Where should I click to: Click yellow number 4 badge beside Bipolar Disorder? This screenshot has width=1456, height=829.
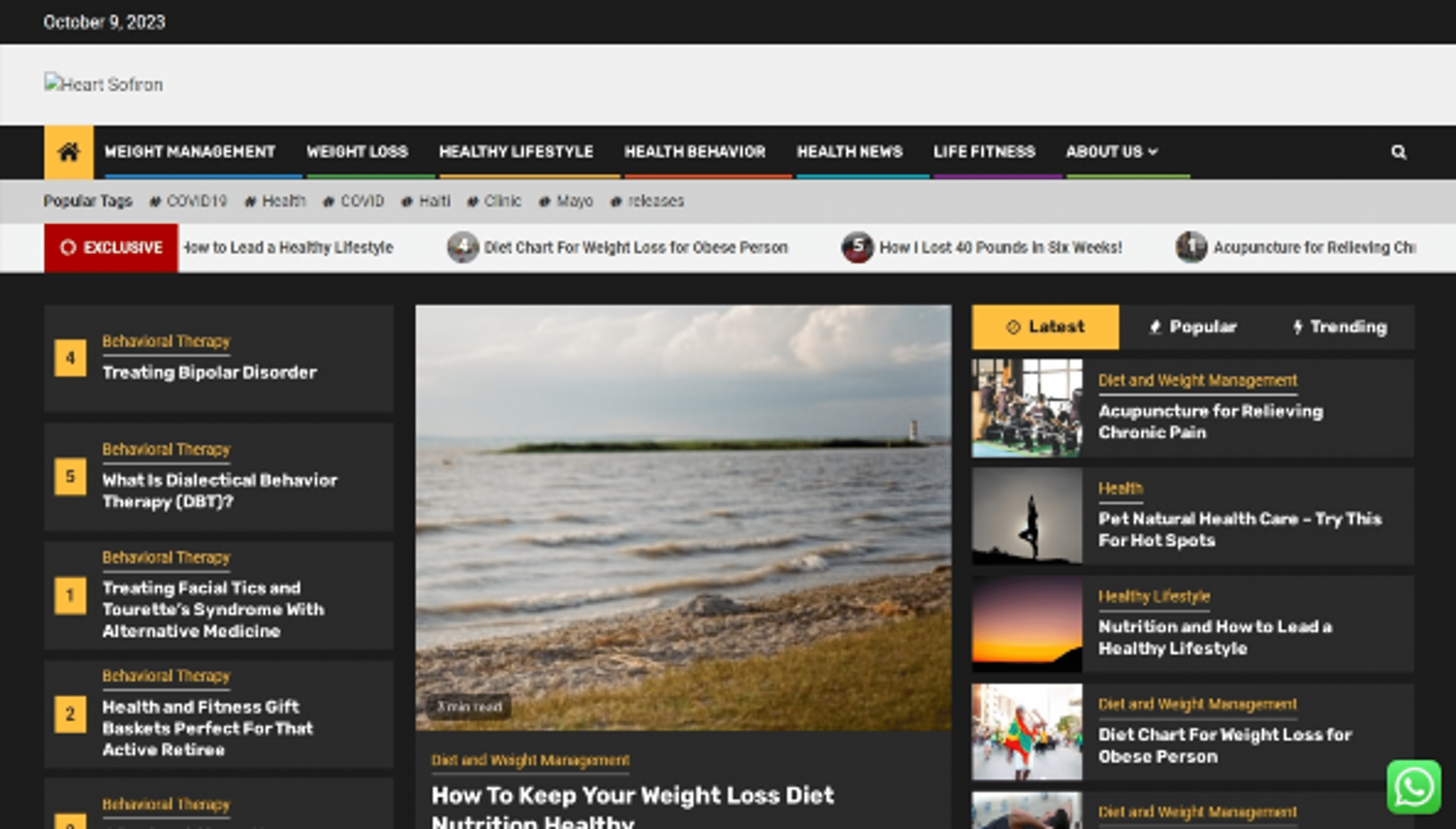coord(70,358)
